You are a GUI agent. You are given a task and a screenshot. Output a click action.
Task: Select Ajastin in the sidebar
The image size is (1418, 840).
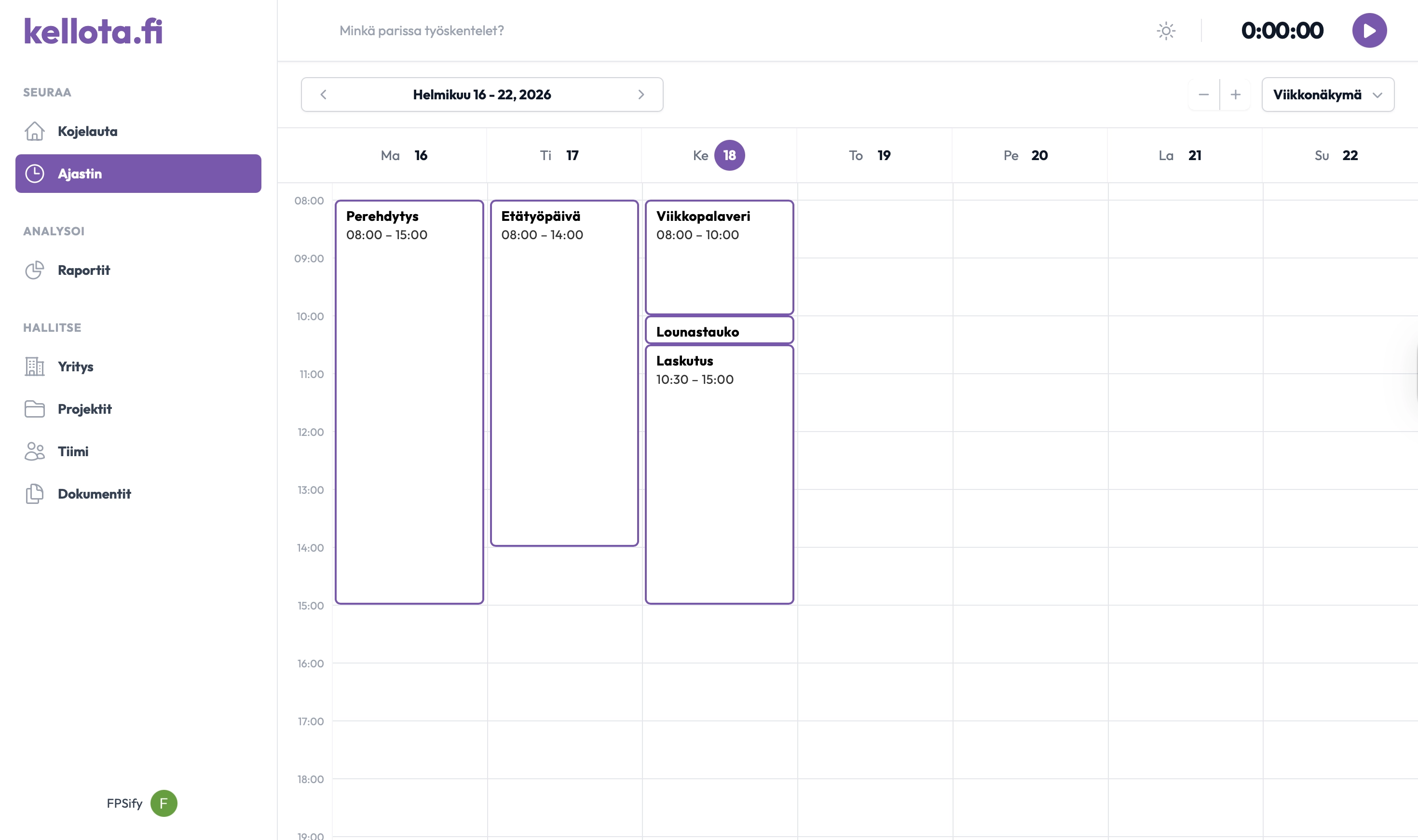click(137, 174)
